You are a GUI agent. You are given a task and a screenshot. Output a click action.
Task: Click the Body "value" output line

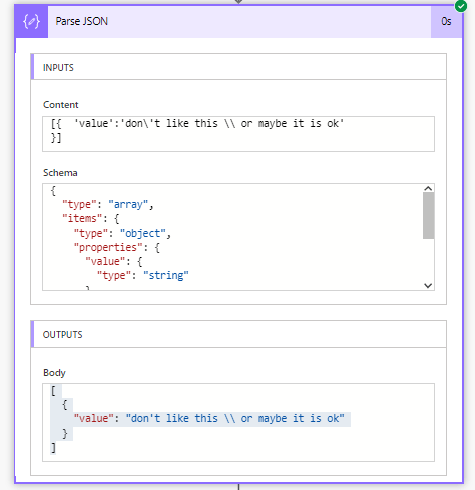(209, 418)
